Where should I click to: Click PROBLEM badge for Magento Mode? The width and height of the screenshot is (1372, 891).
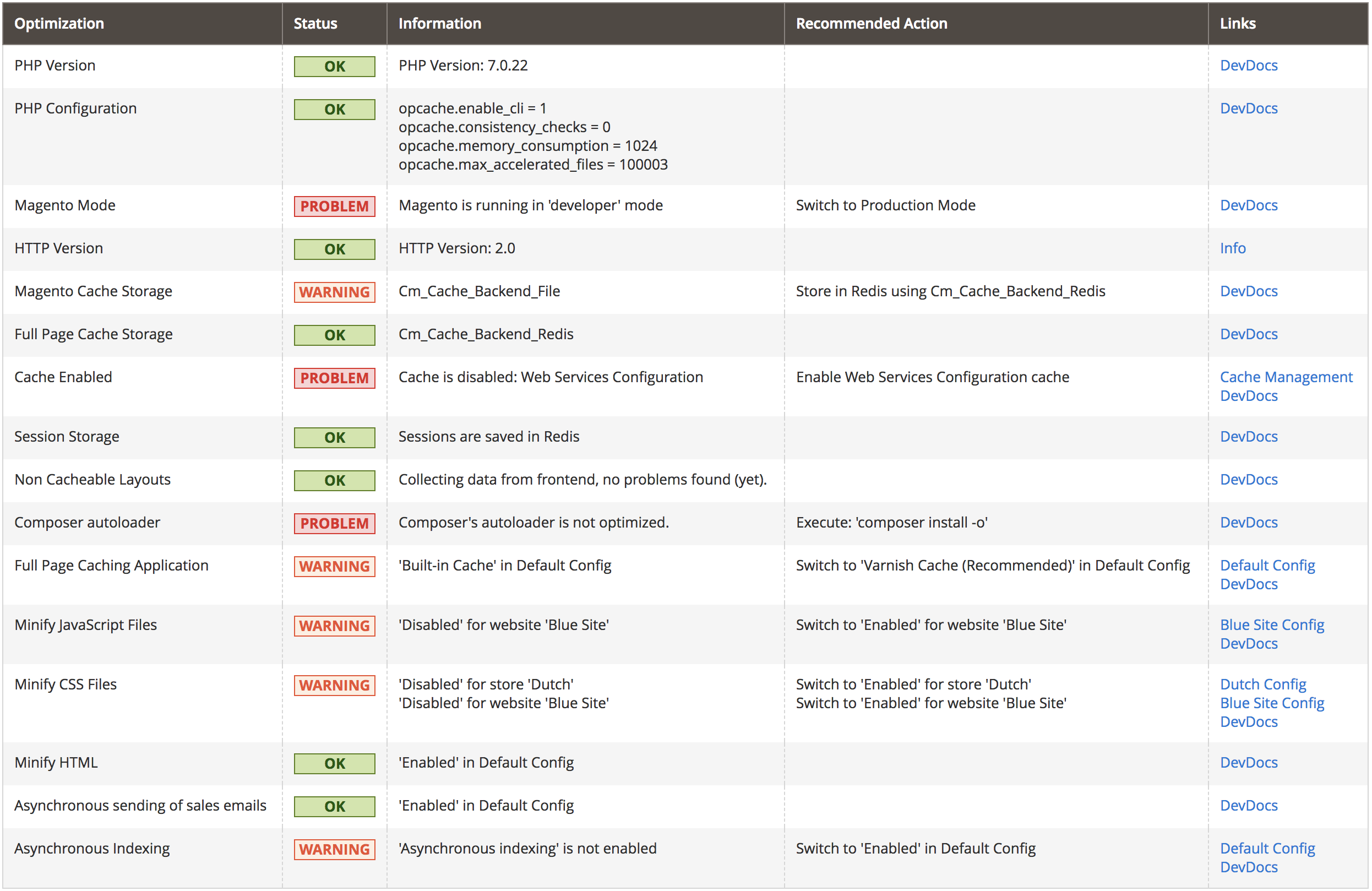click(x=334, y=206)
